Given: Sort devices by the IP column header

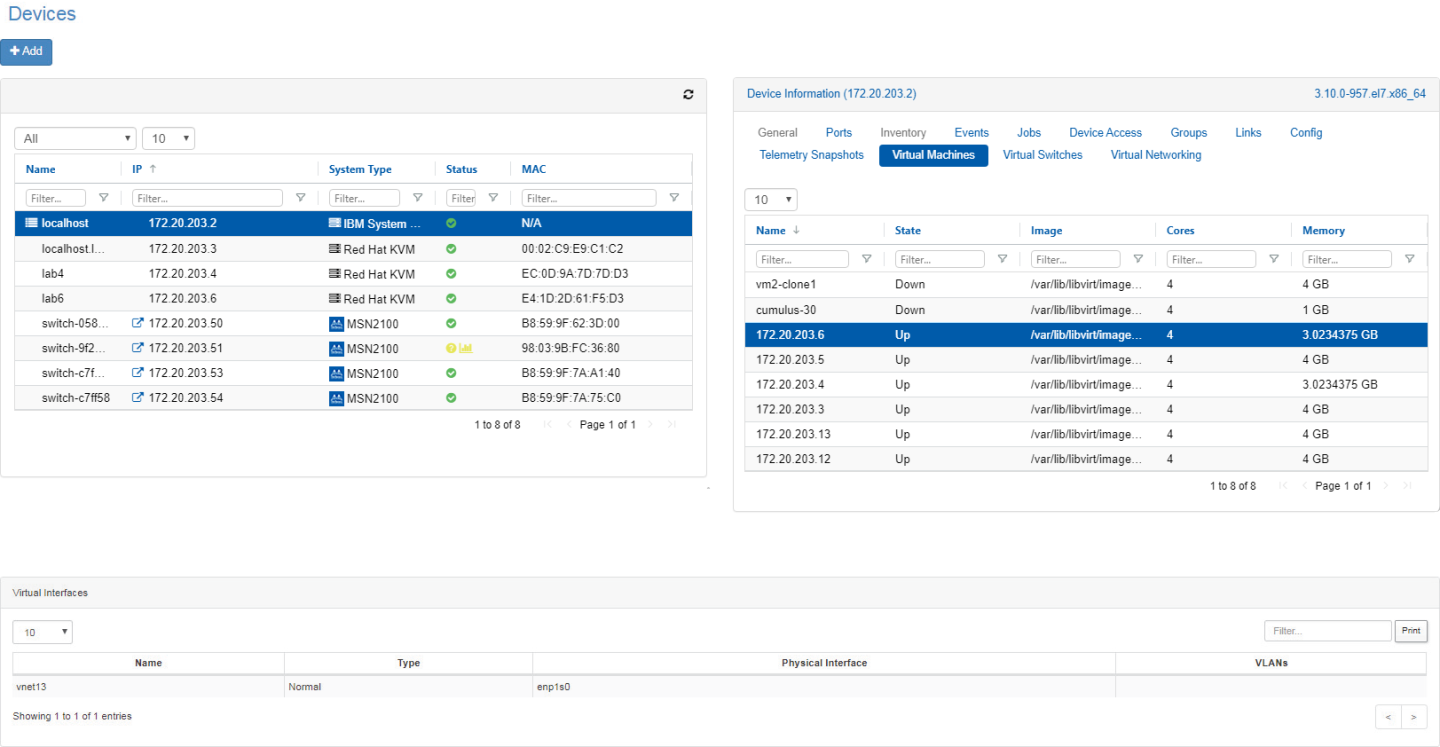Looking at the screenshot, I should (138, 169).
